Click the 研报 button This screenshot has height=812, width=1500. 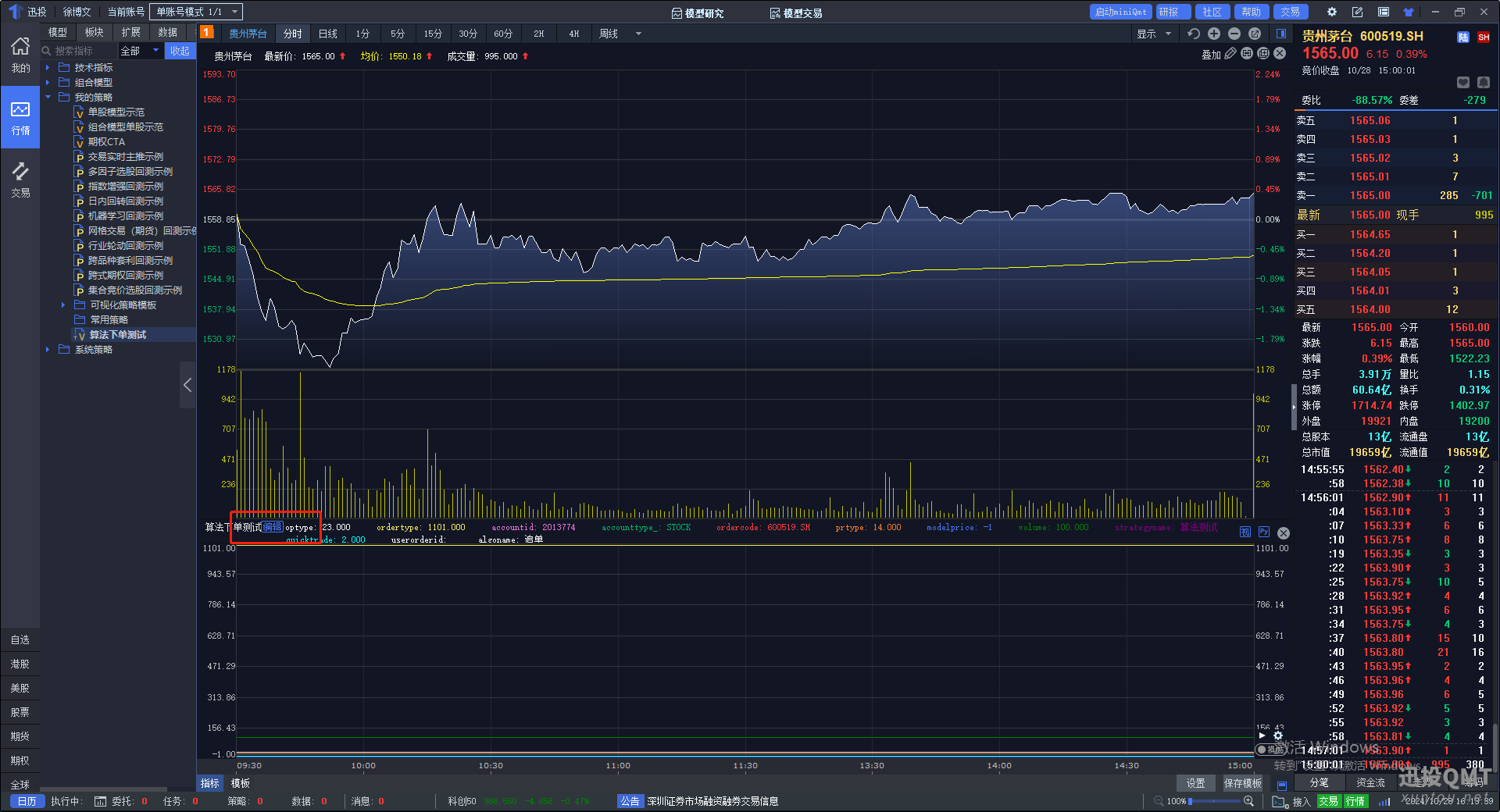click(1173, 12)
